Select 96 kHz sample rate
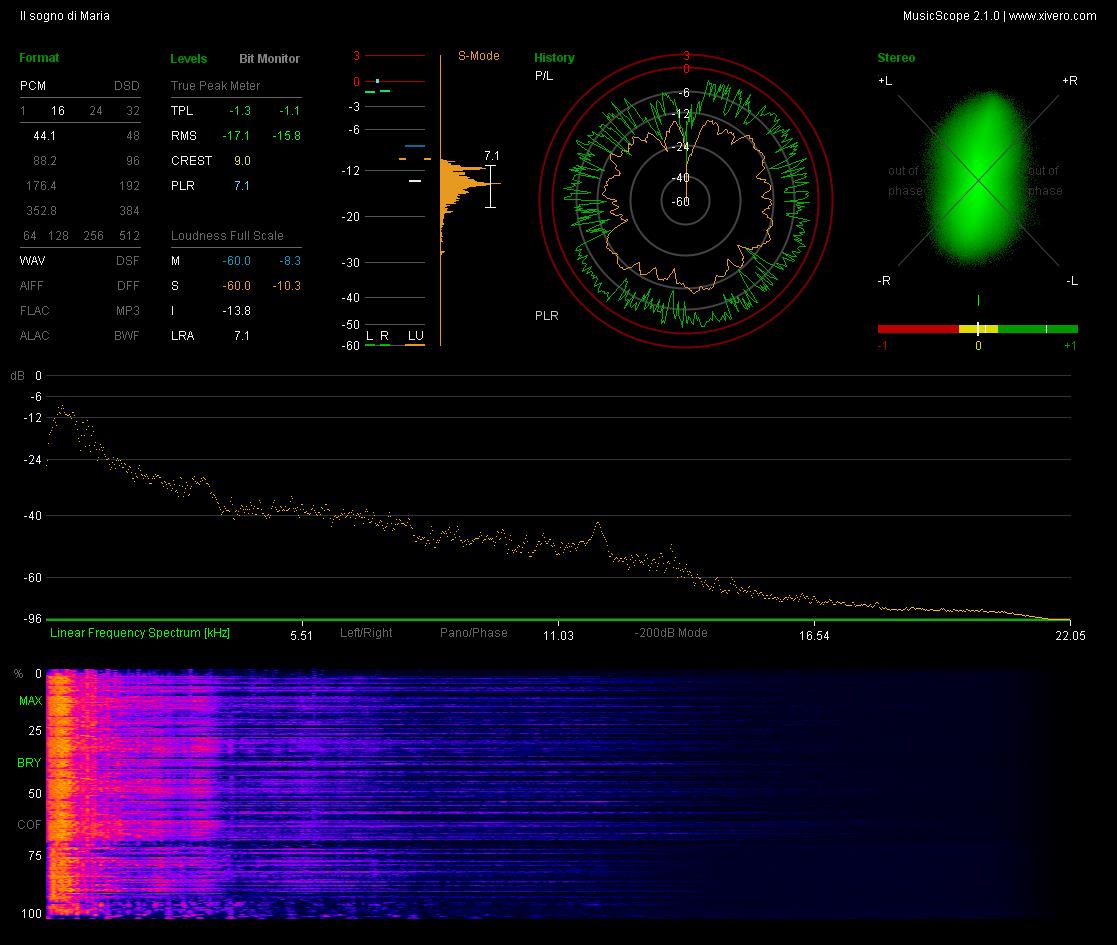The width and height of the screenshot is (1117, 945). [133, 160]
